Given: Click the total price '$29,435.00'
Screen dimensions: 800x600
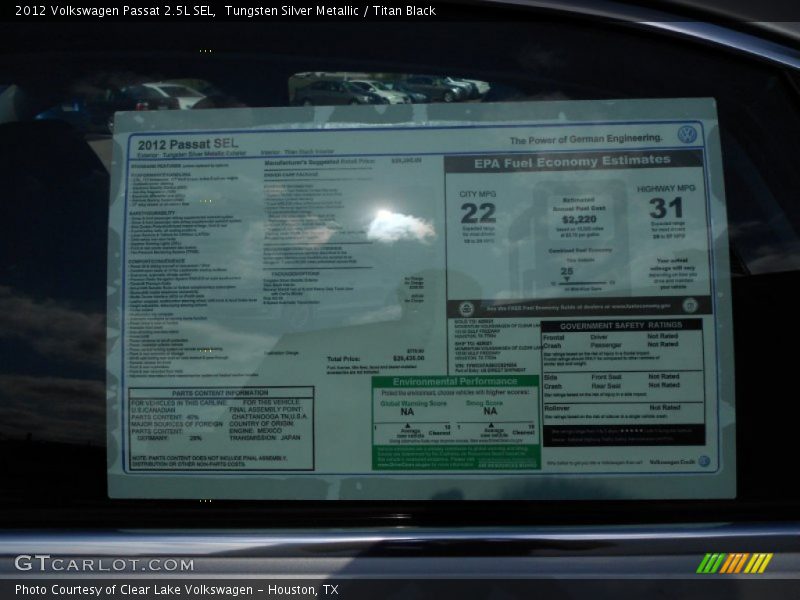Looking at the screenshot, I should point(409,358).
